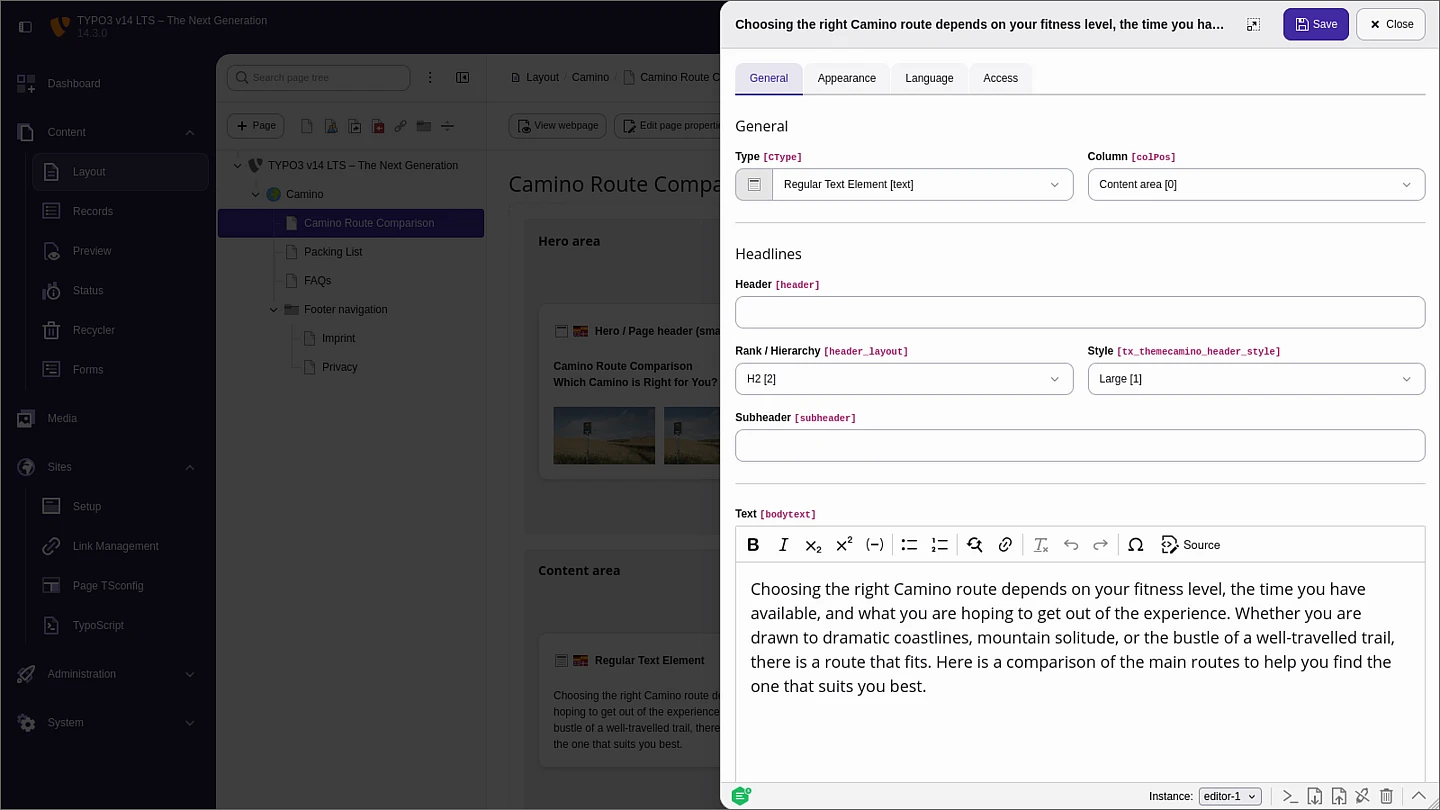
Task: Open the Access tab
Action: [x=1000, y=78]
